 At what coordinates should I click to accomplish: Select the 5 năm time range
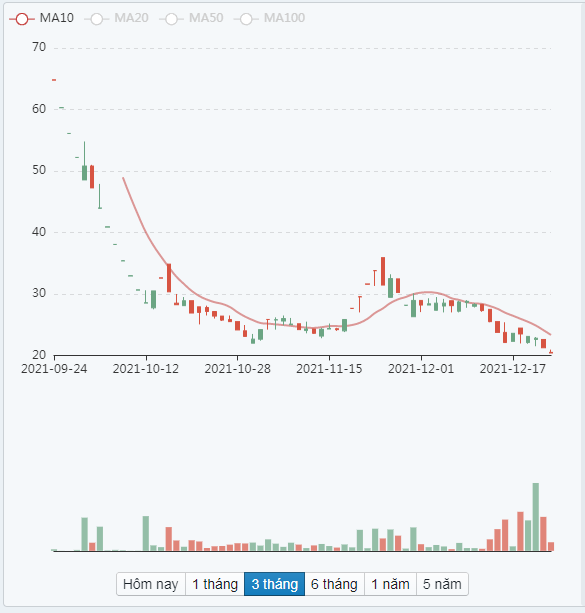tap(442, 584)
